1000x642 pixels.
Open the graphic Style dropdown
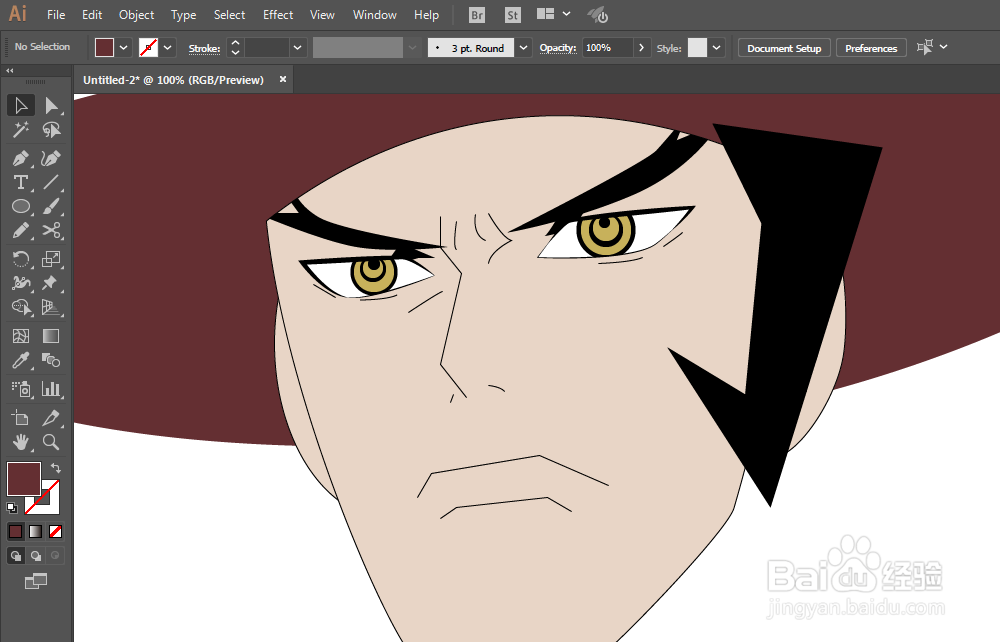[717, 48]
